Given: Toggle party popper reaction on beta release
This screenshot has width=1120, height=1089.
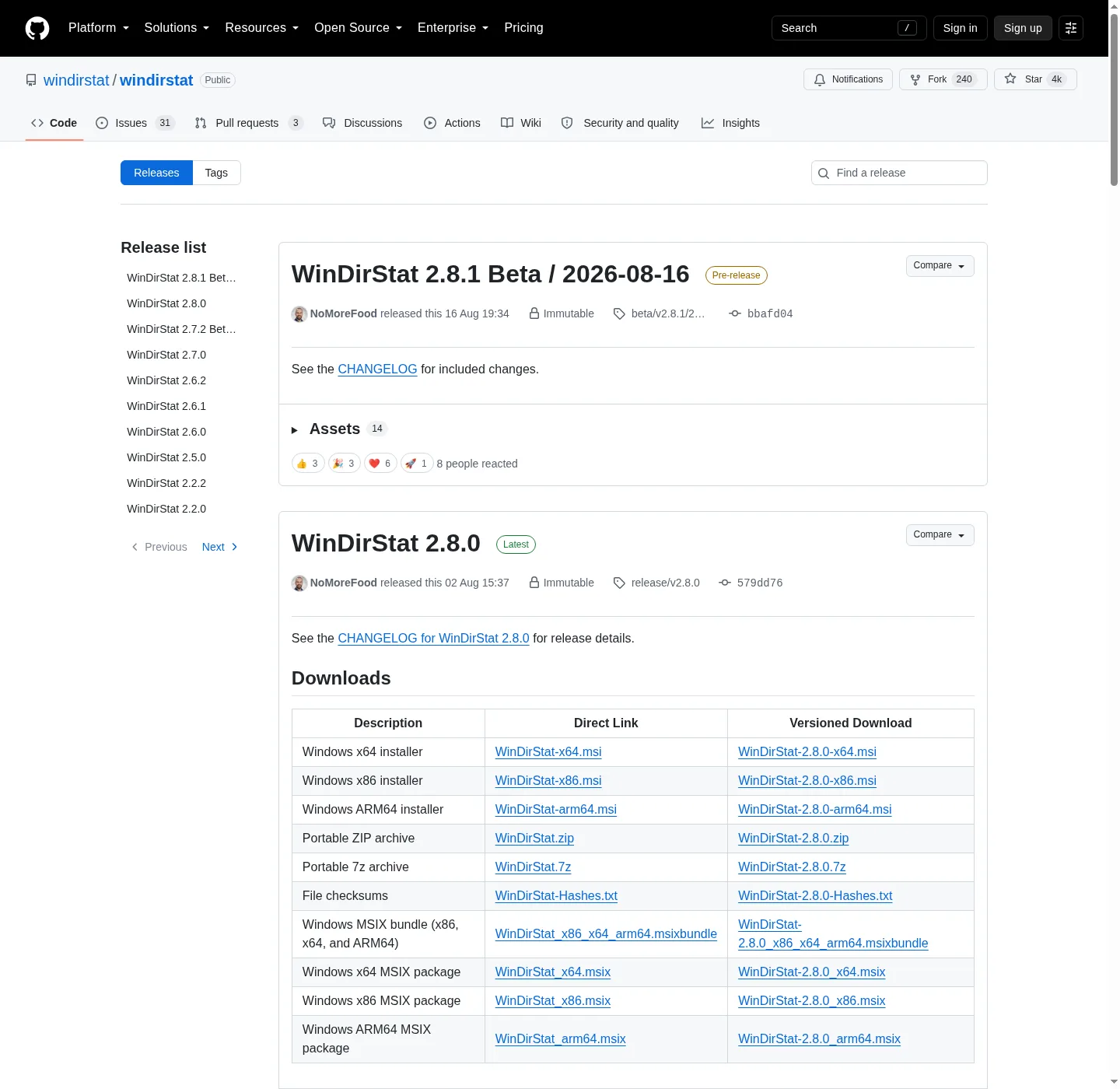Looking at the screenshot, I should pos(345,464).
